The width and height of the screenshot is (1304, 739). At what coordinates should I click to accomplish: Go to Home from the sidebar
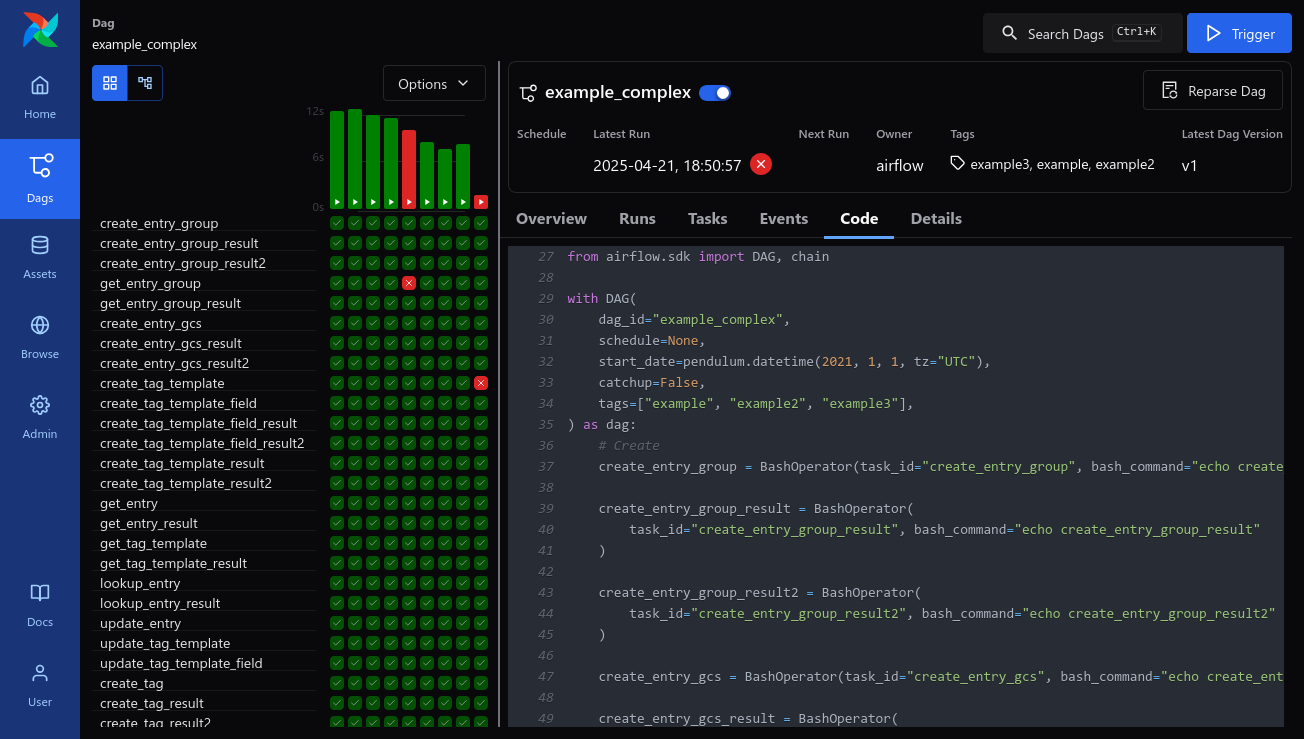(40, 97)
